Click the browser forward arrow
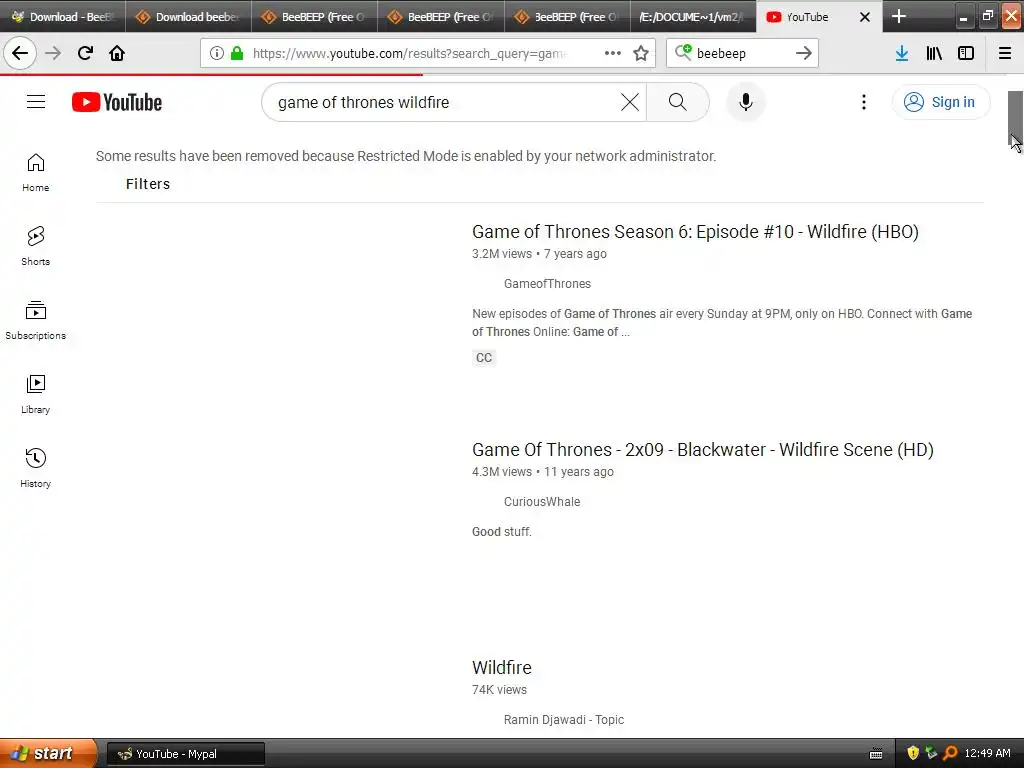 pos(53,53)
